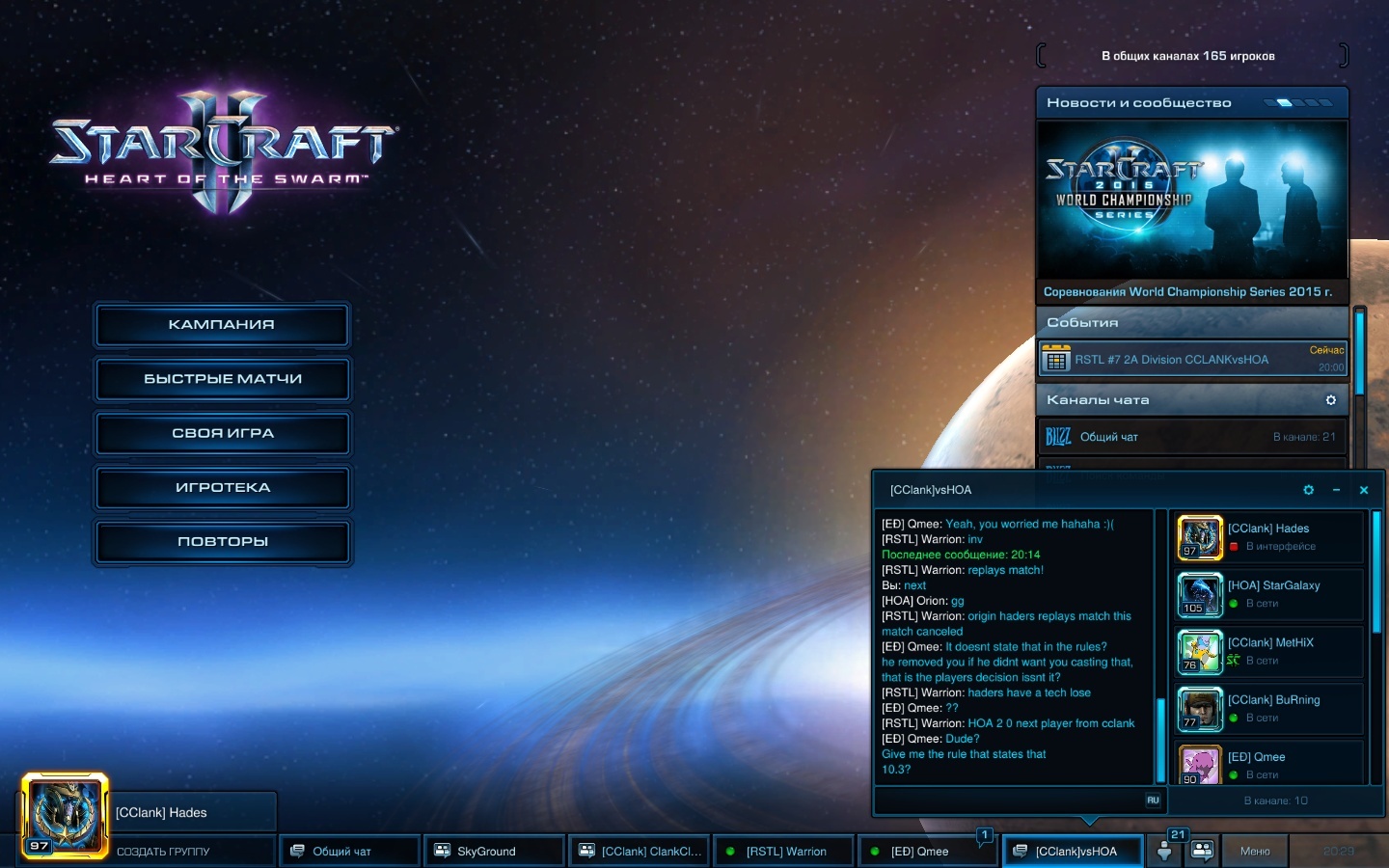The width and height of the screenshot is (1389, 868).
Task: Click the В общих каналах 165 игроков text
Action: click(1188, 56)
